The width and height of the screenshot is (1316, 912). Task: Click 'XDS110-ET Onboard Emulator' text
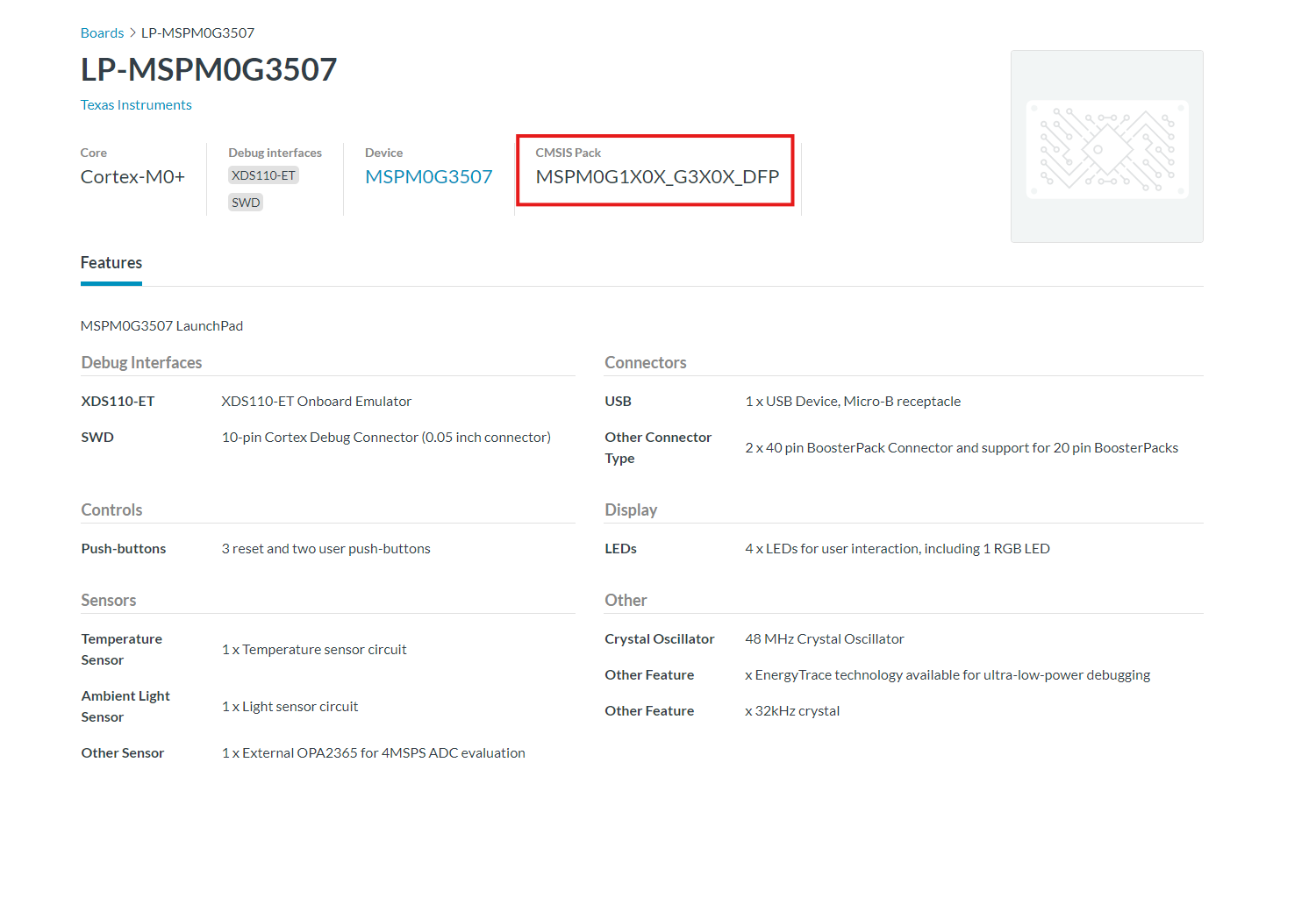point(317,402)
